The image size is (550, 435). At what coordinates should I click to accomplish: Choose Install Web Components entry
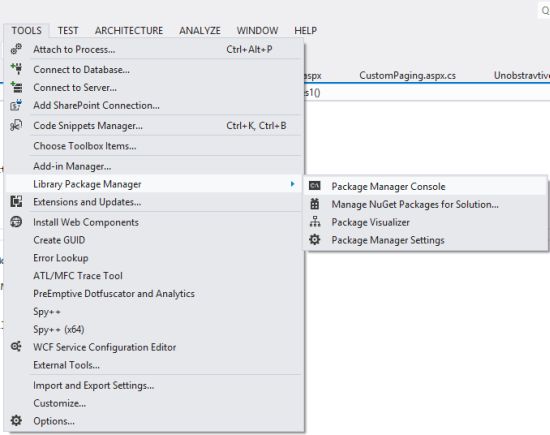[154, 222]
